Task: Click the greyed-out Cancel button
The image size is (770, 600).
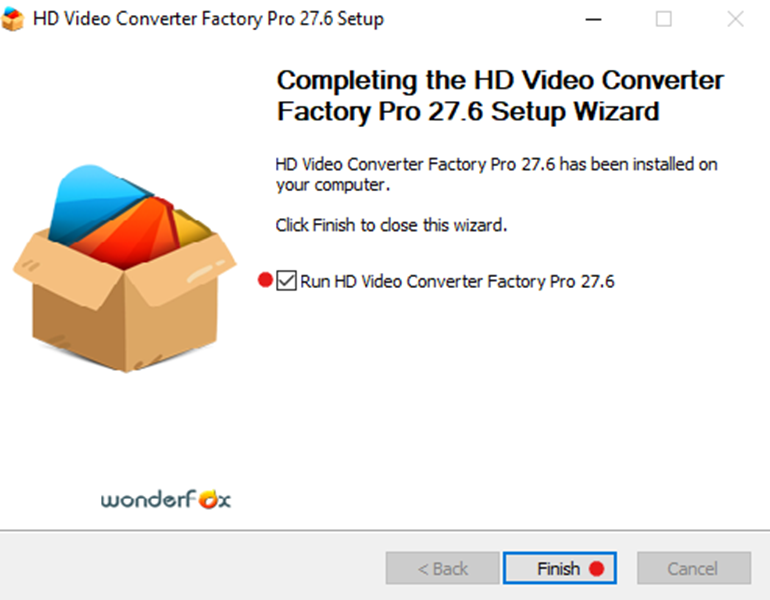Action: coord(694,568)
